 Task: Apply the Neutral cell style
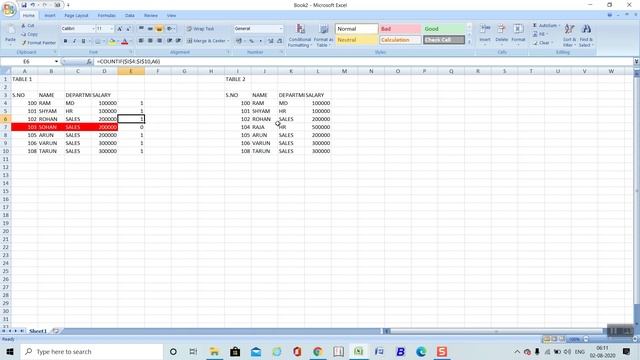356,40
